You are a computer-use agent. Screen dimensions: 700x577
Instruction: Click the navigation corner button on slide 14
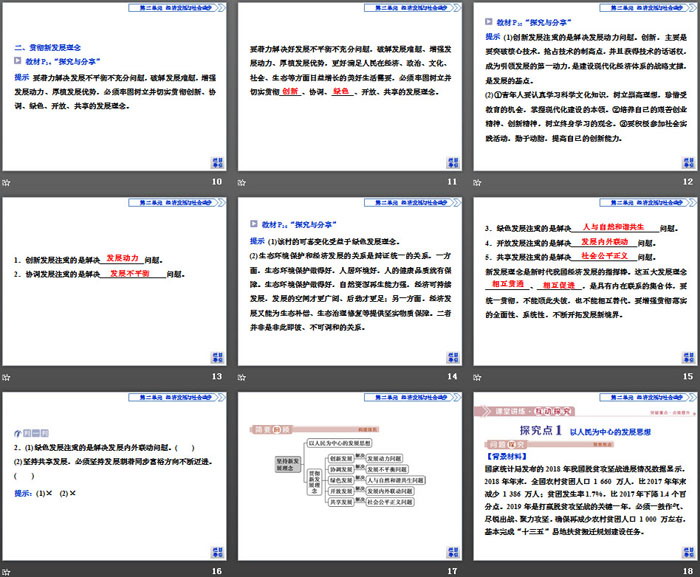tap(450, 357)
